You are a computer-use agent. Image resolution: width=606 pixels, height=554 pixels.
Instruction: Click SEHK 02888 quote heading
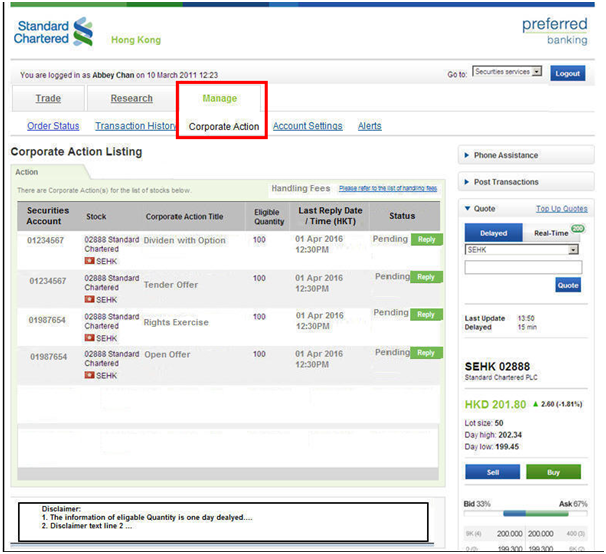click(x=497, y=366)
